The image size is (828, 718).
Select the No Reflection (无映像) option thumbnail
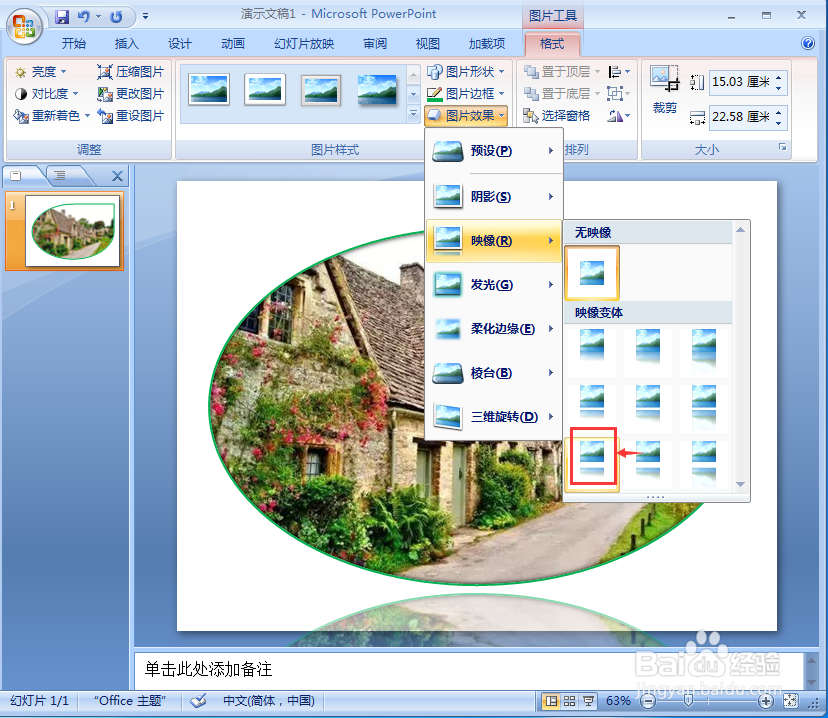592,272
